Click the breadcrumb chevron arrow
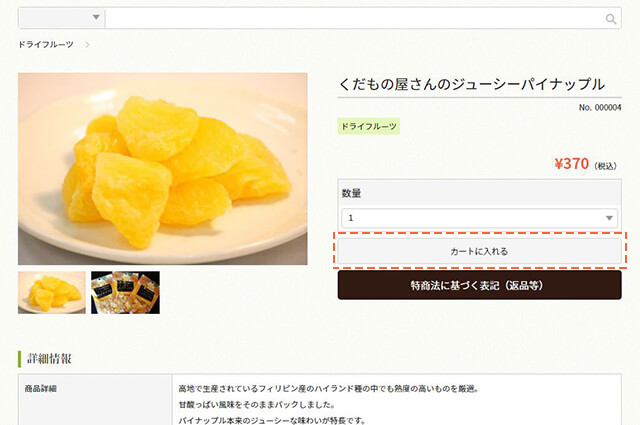The image size is (640, 425). [x=87, y=45]
